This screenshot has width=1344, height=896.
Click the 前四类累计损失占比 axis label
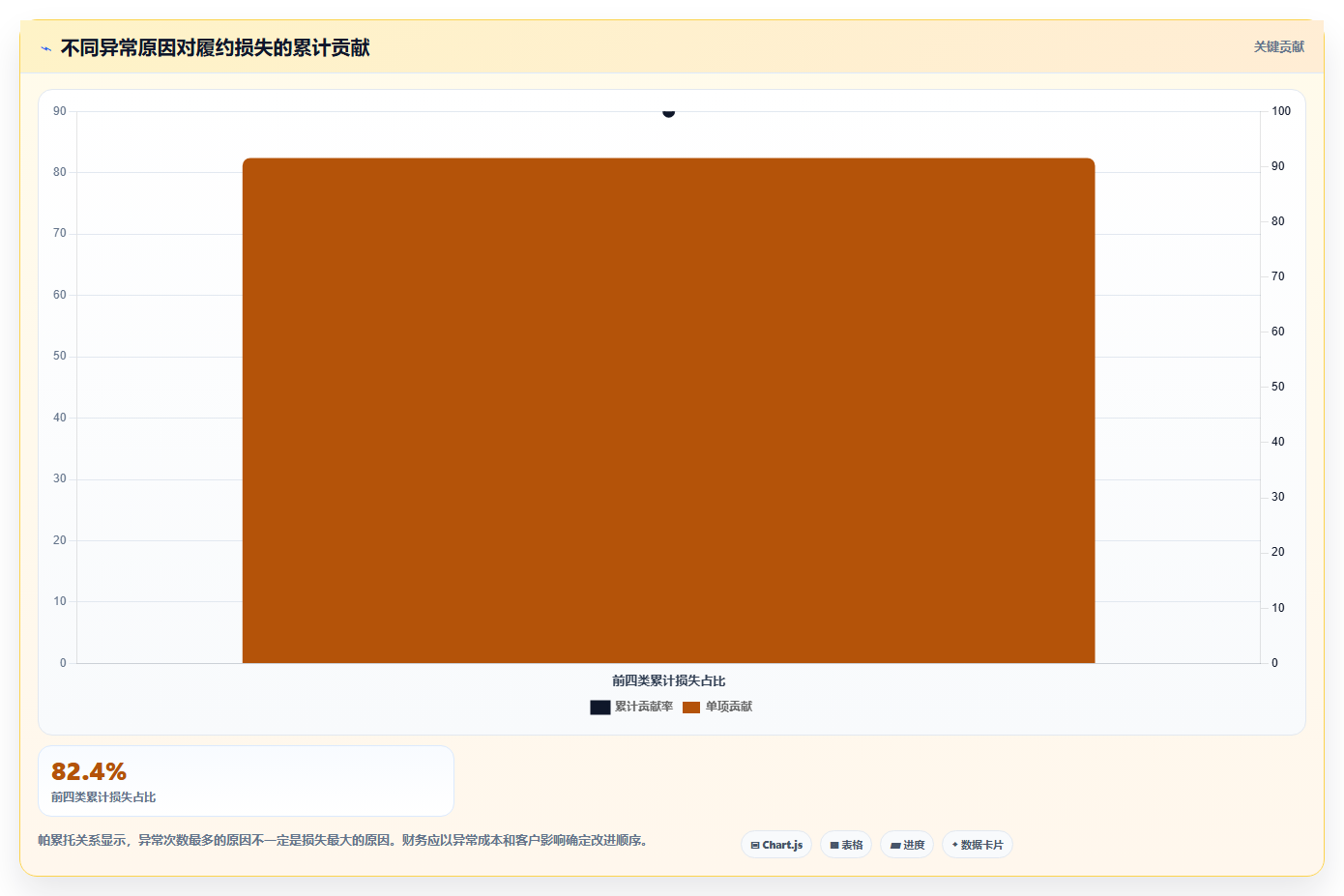[x=668, y=680]
